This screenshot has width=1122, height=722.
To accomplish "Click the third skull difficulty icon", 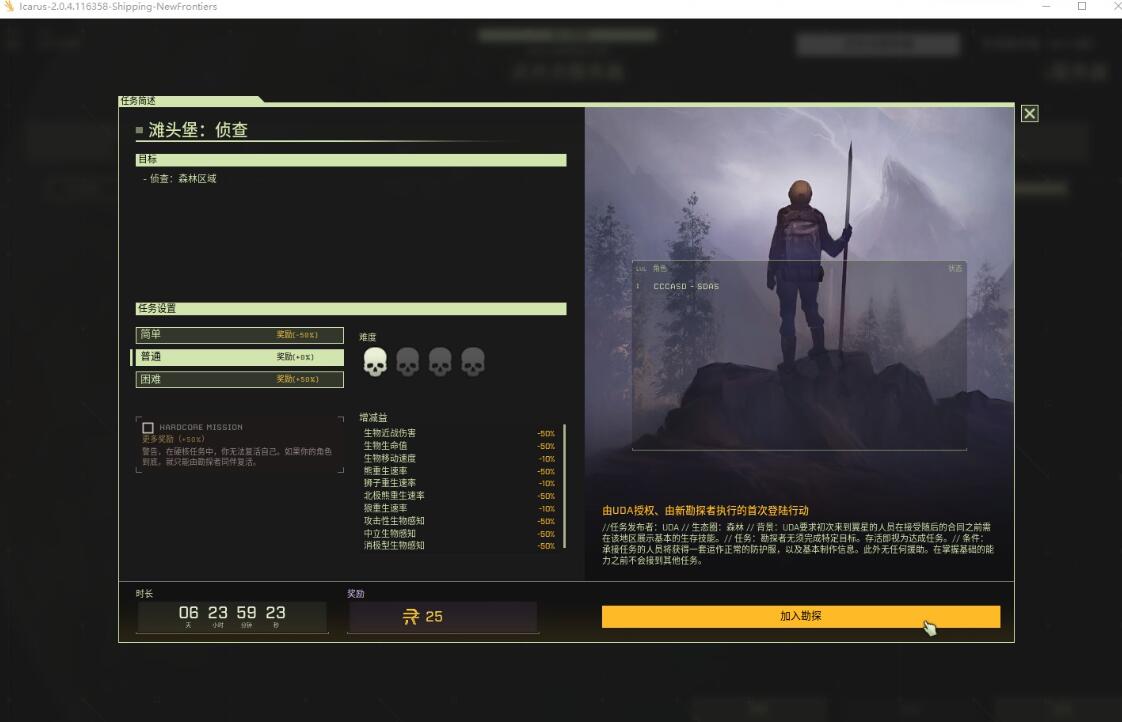I will pyautogui.click(x=440, y=362).
